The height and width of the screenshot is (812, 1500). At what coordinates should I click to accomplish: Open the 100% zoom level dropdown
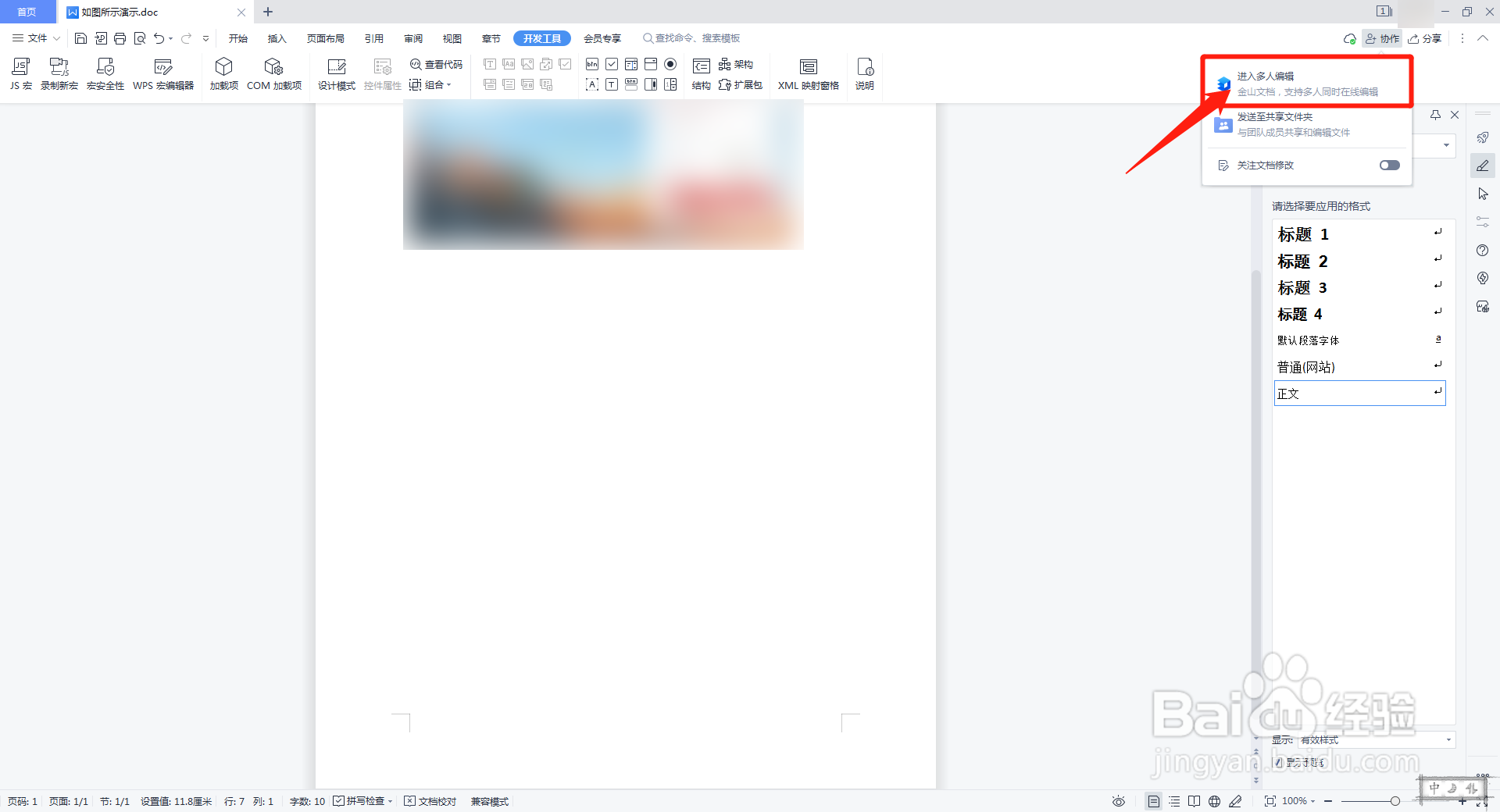coord(1299,801)
